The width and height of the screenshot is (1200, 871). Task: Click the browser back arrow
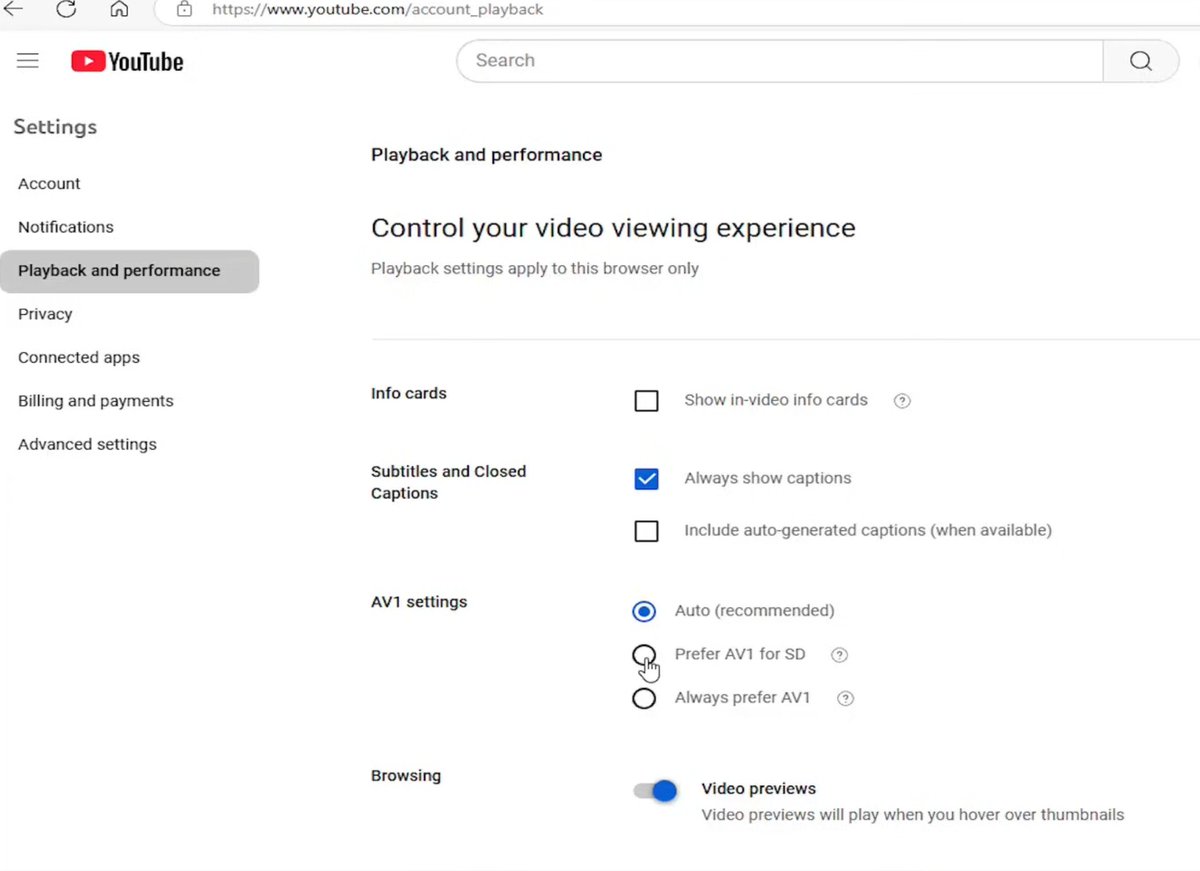pyautogui.click(x=13, y=9)
